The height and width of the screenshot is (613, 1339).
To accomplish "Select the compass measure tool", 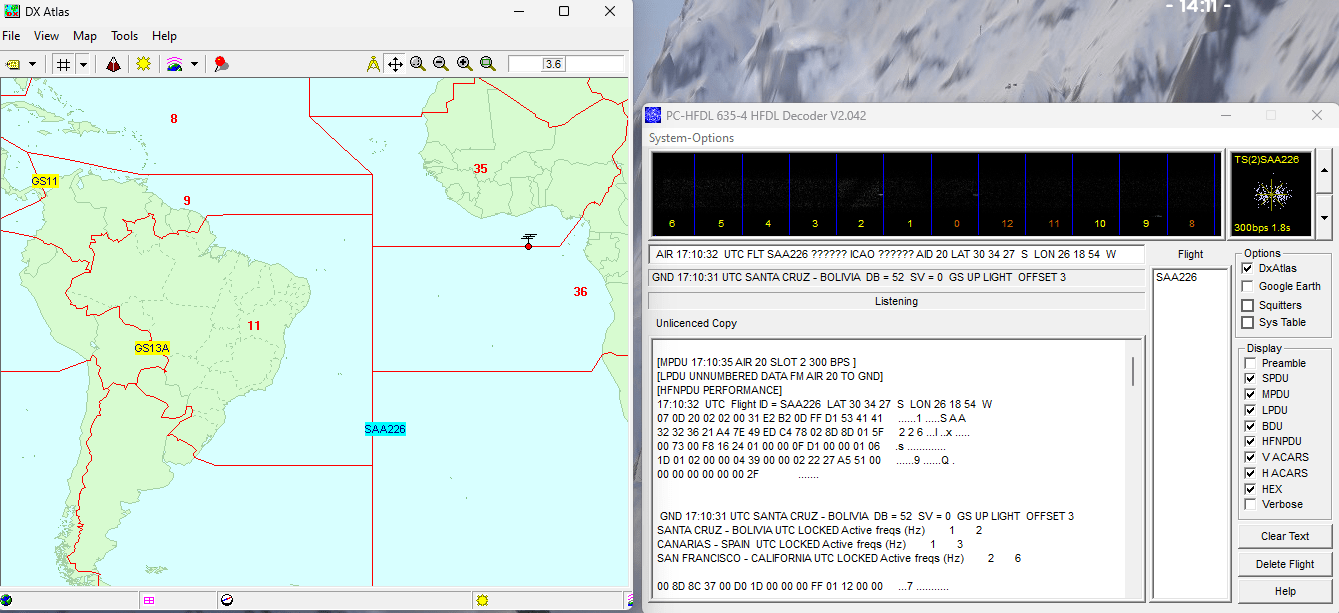I will pos(373,64).
